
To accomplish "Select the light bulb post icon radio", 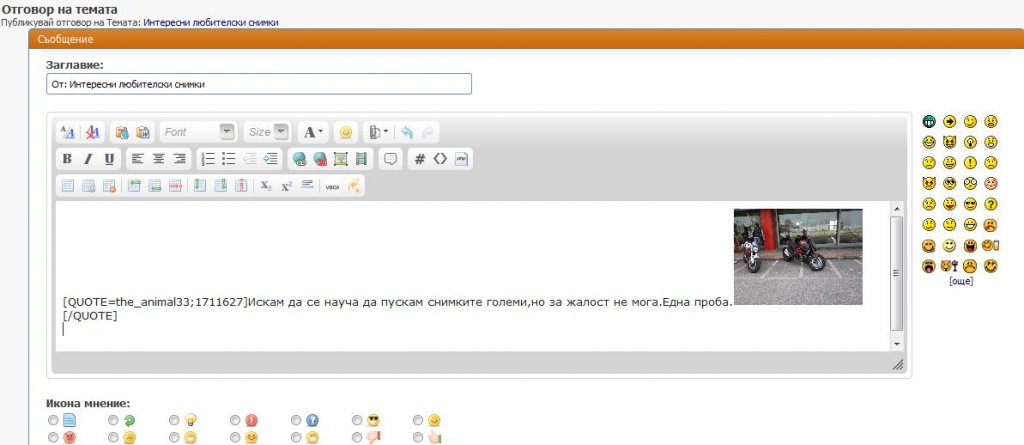I will 175,420.
